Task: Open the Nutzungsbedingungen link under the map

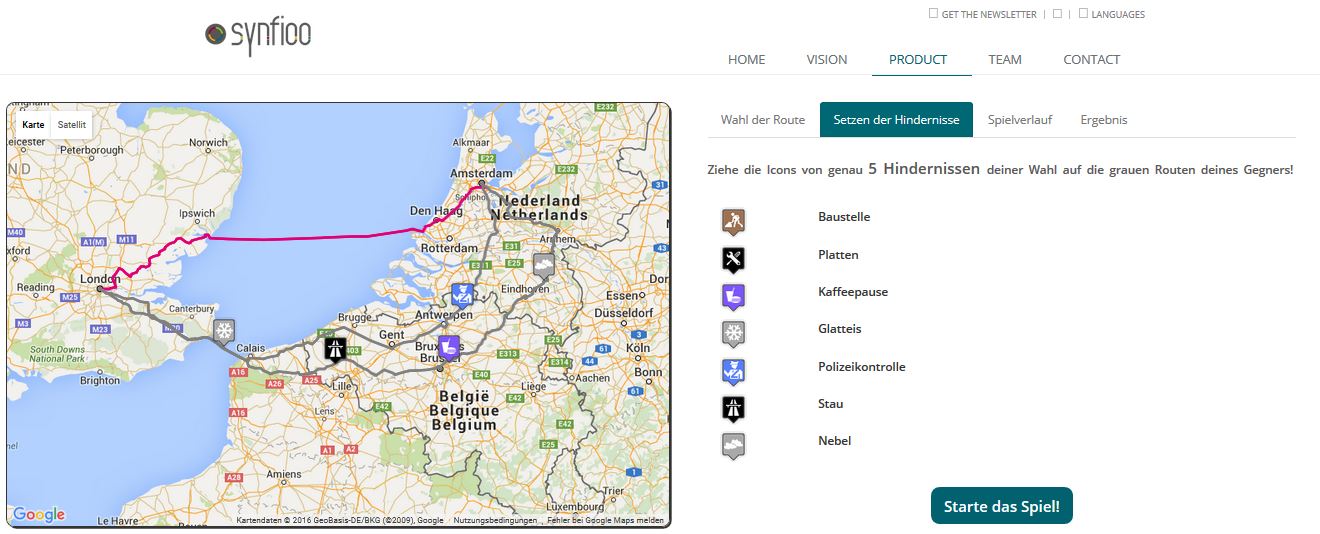Action: pyautogui.click(x=494, y=521)
